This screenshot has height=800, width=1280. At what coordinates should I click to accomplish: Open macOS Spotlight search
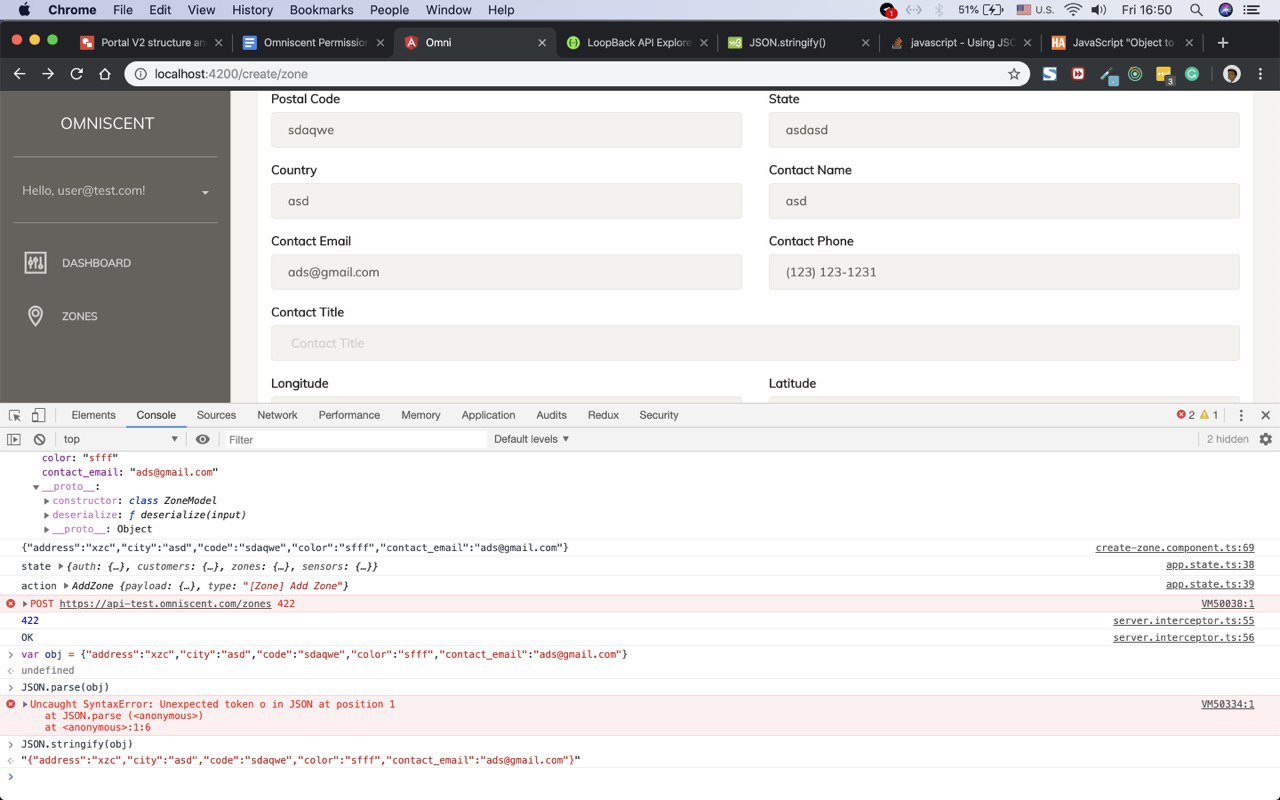pos(1197,10)
